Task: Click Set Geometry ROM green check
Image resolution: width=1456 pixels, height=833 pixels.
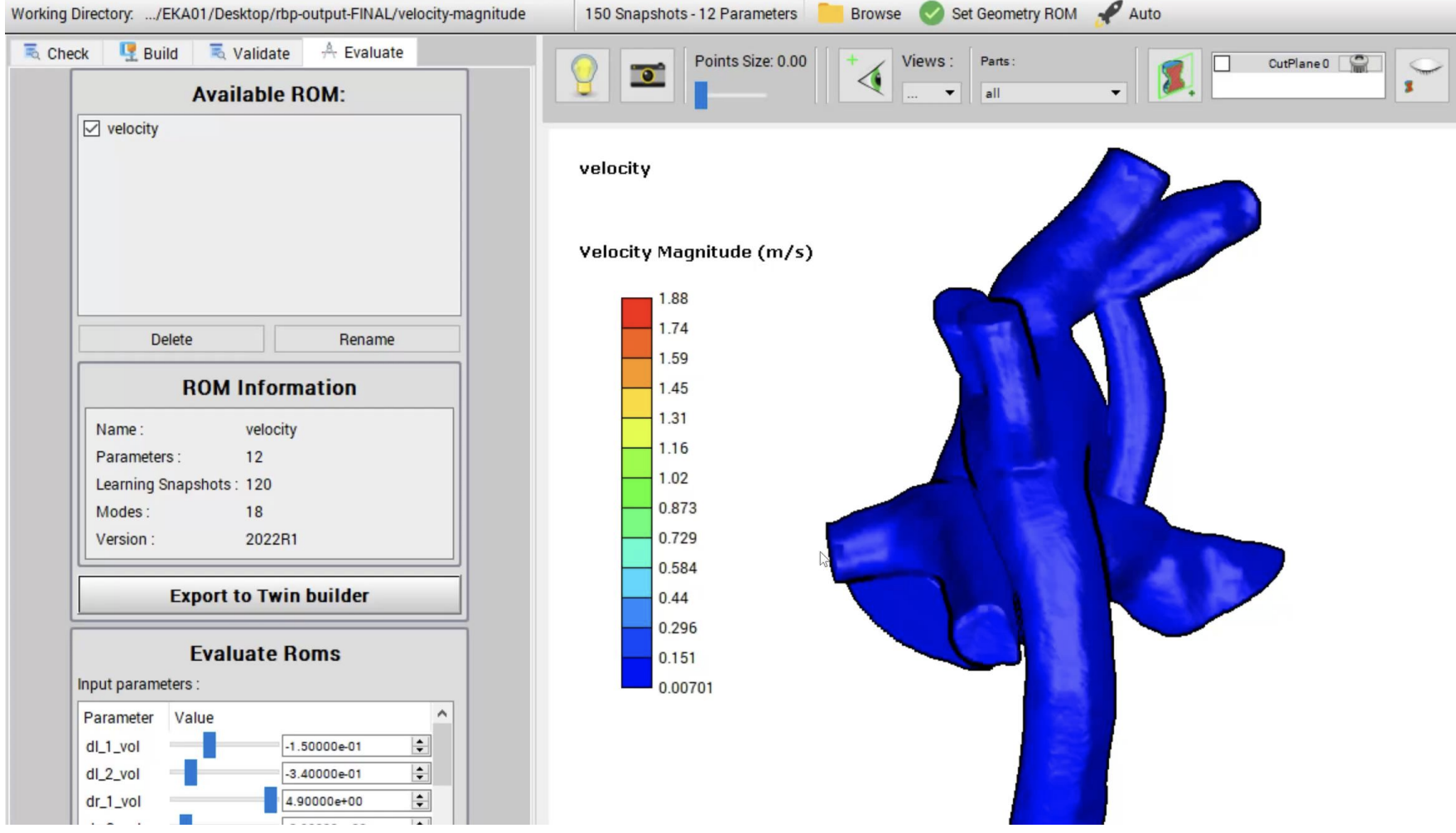Action: (932, 13)
